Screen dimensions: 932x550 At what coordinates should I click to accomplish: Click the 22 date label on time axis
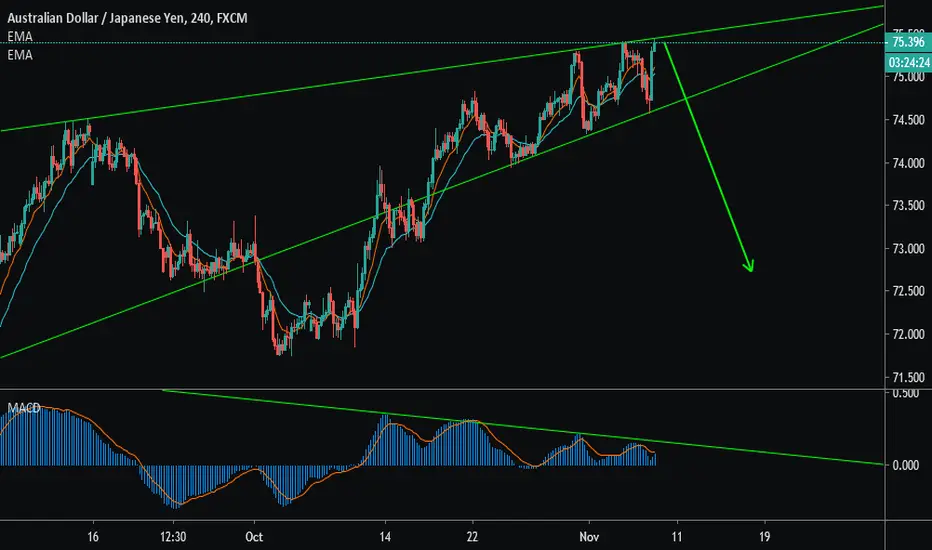pos(472,537)
